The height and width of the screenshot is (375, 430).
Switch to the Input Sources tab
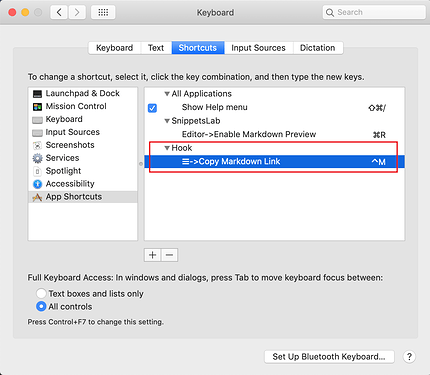258,48
